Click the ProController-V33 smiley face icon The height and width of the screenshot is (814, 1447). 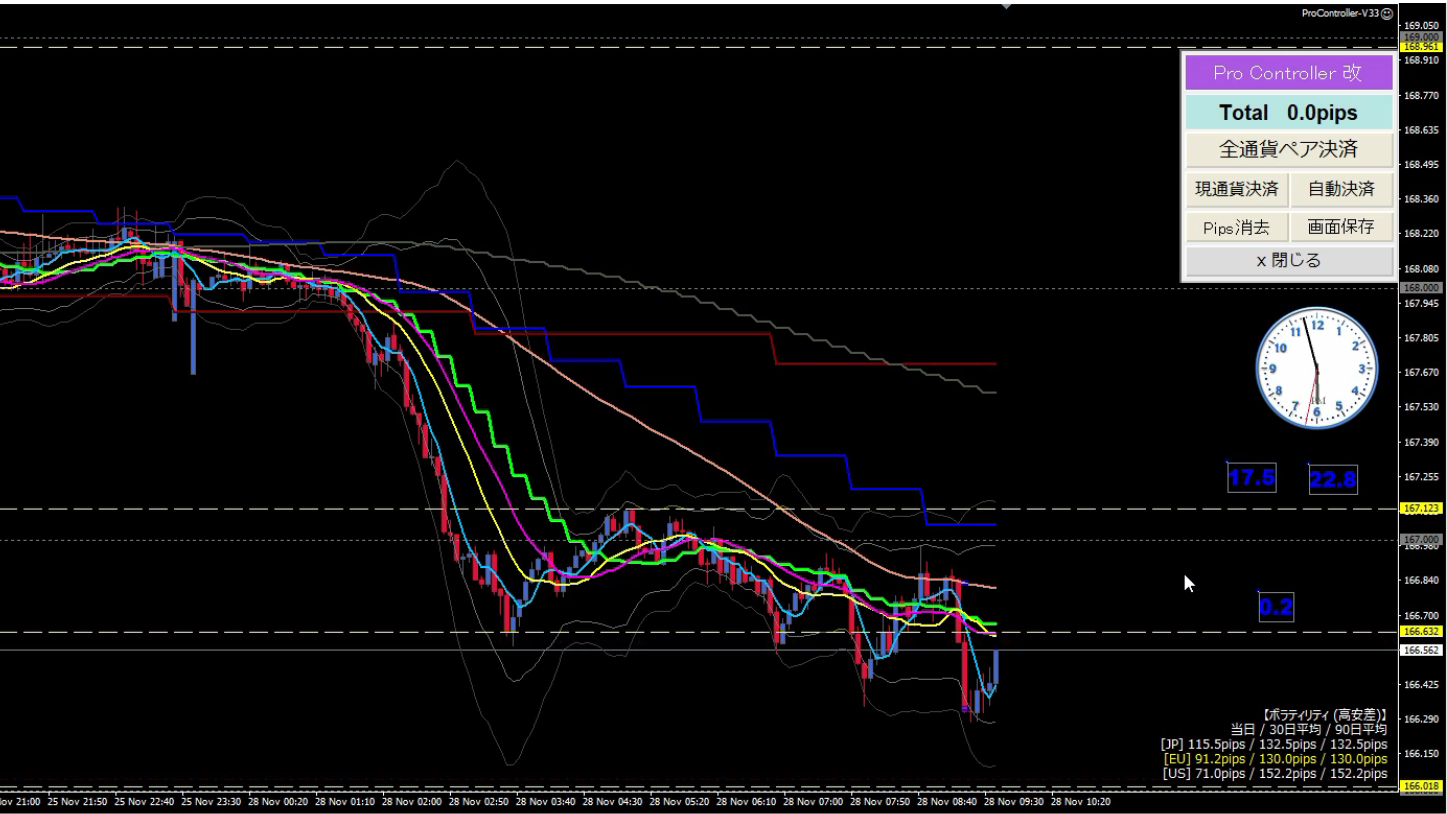coord(1386,13)
